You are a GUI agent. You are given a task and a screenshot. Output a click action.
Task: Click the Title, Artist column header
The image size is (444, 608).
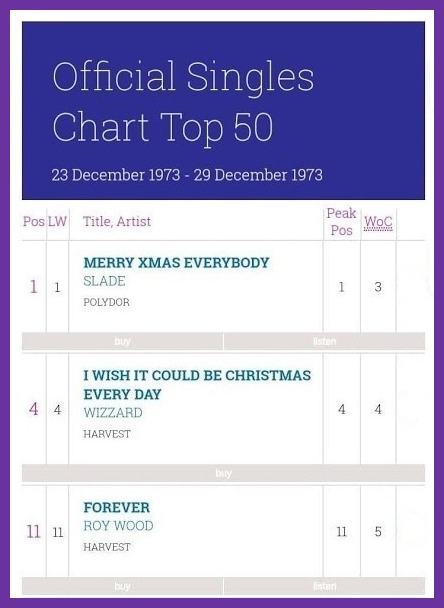coord(117,221)
